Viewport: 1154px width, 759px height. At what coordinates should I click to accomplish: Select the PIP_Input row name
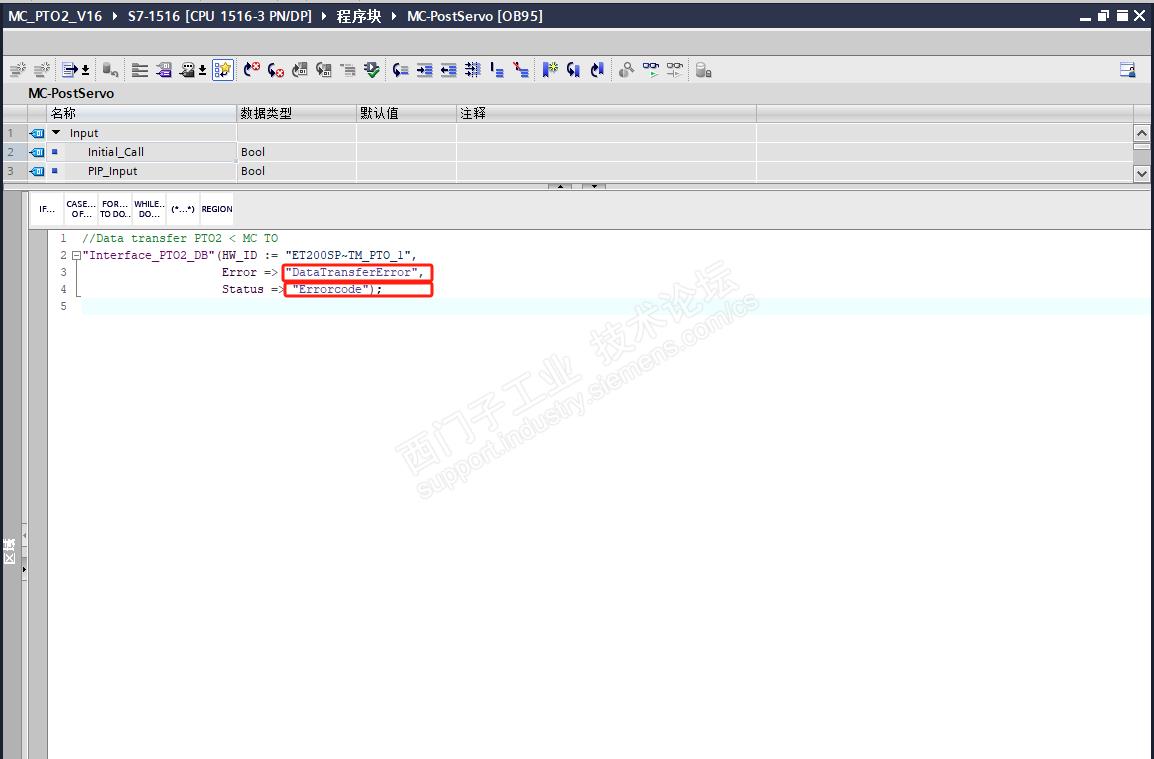pos(113,171)
